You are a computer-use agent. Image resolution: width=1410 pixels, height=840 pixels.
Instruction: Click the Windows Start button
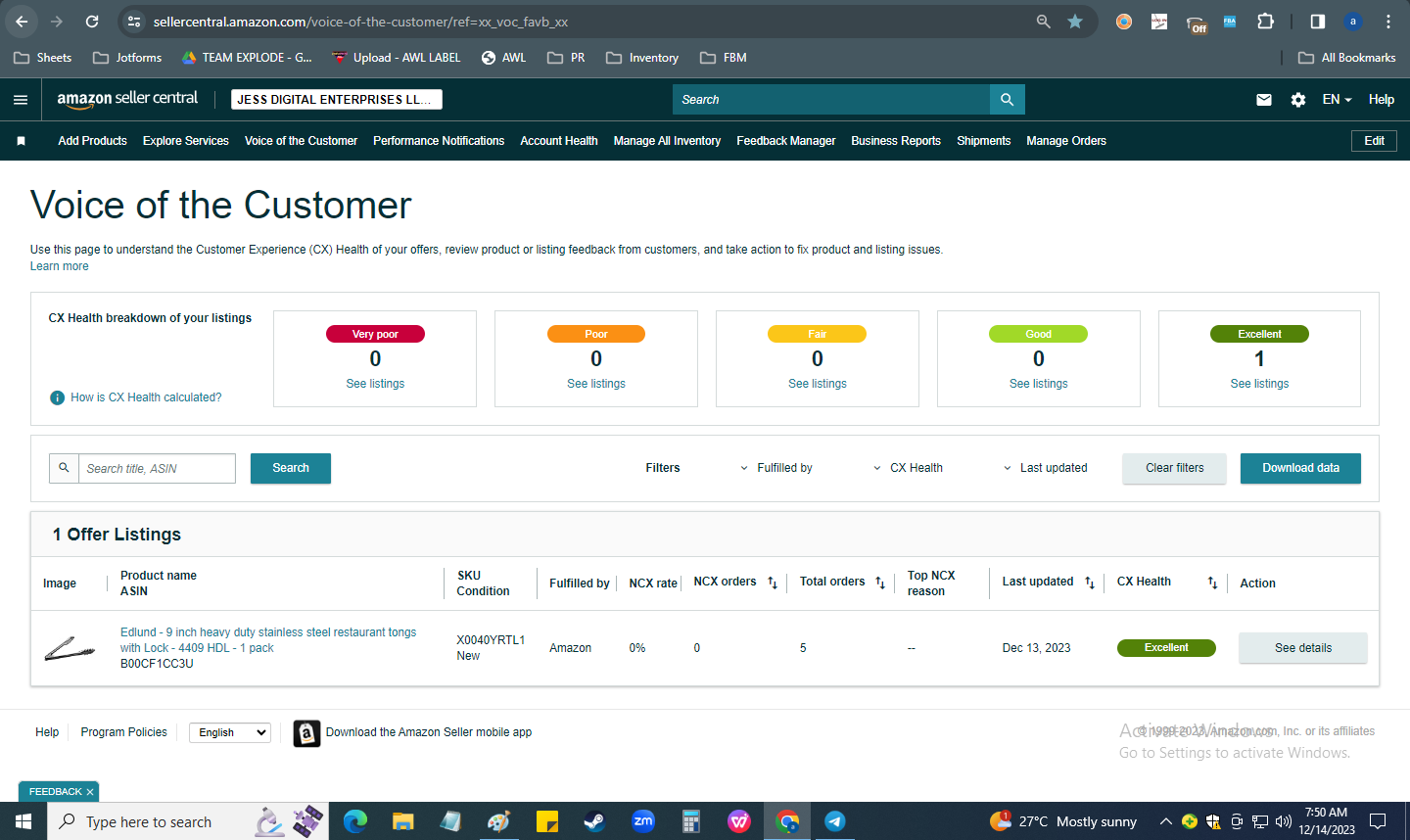pyautogui.click(x=23, y=821)
